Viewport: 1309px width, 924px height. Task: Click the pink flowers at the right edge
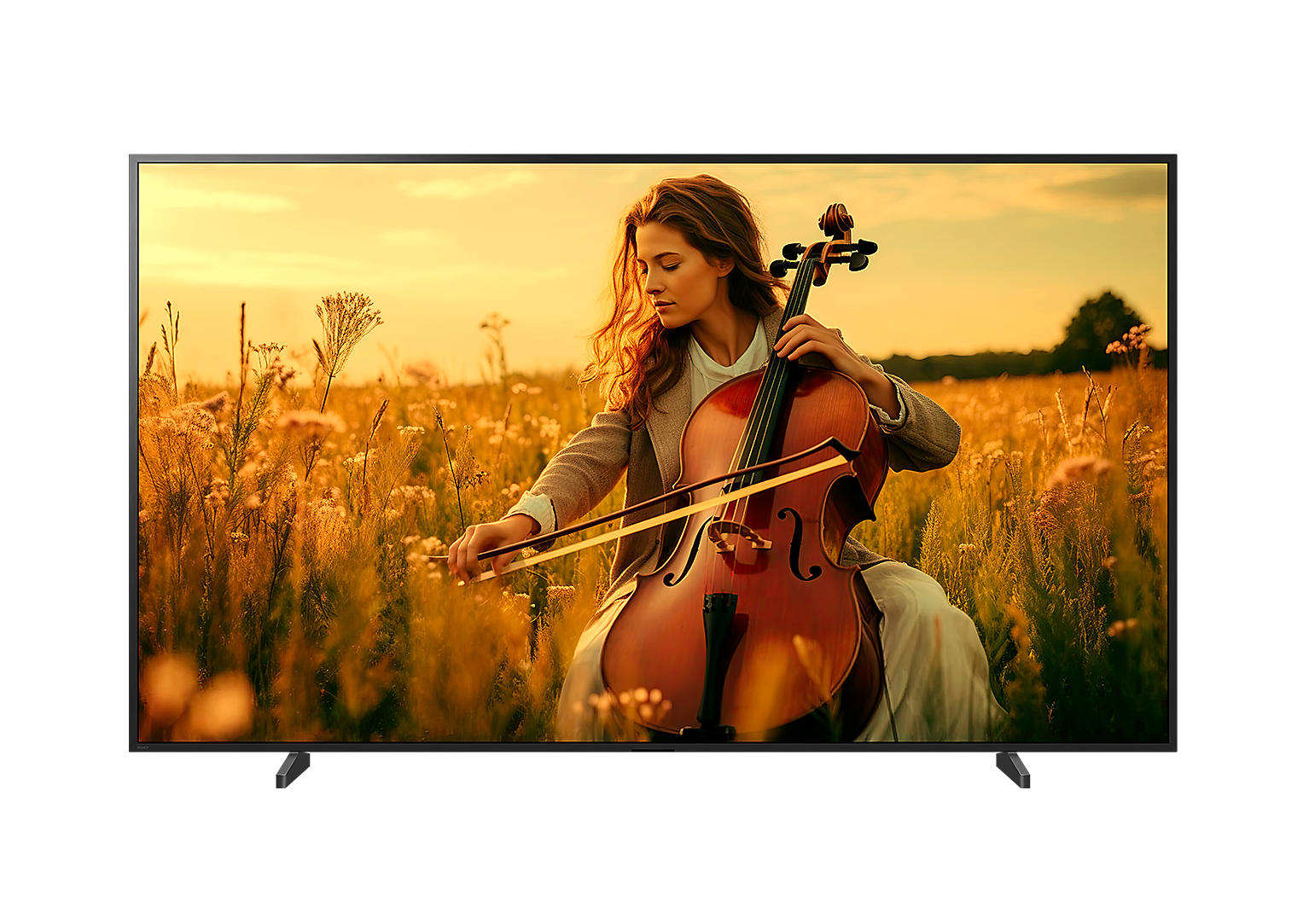1131,340
